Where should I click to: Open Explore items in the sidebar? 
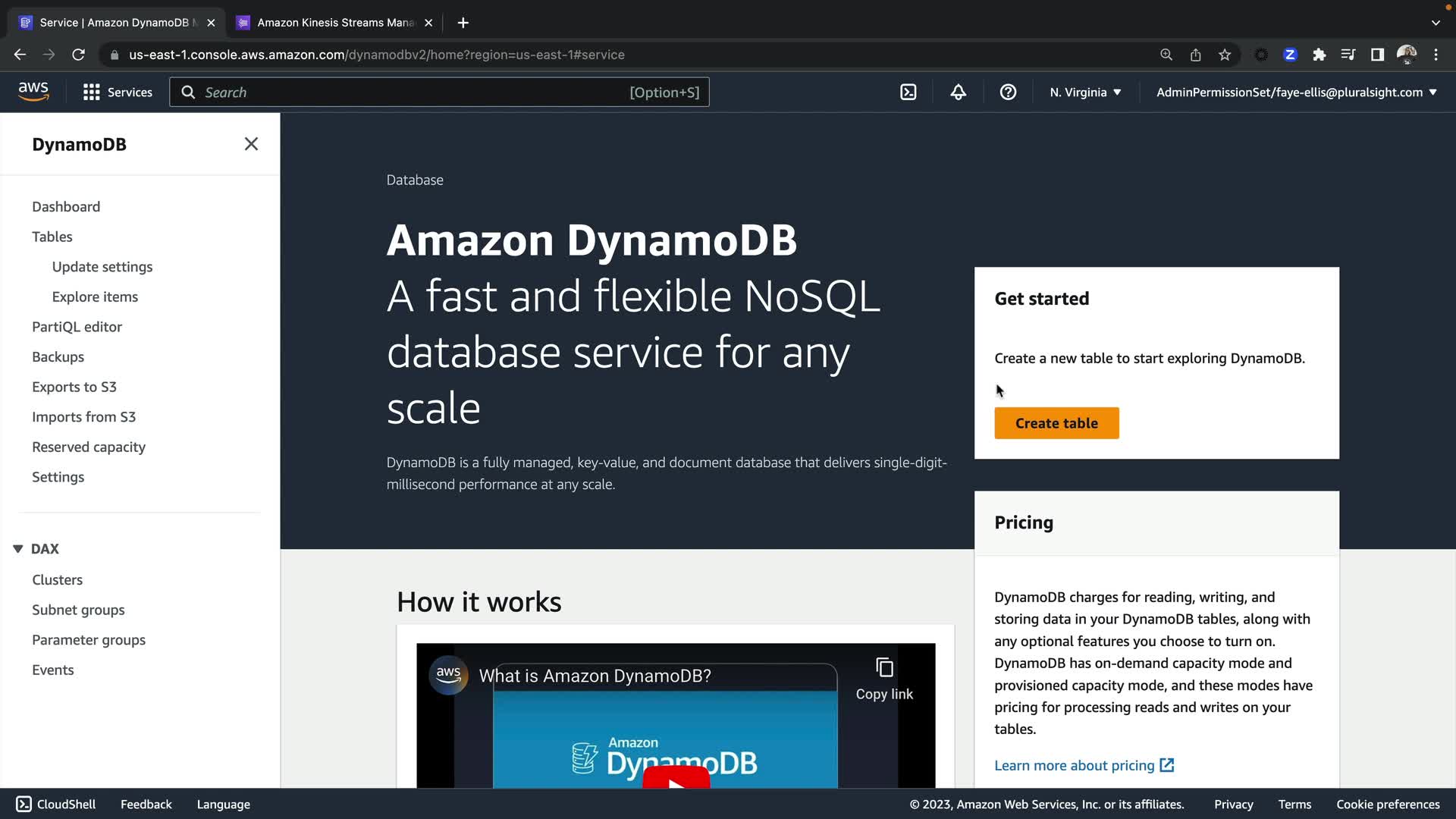pyautogui.click(x=95, y=297)
